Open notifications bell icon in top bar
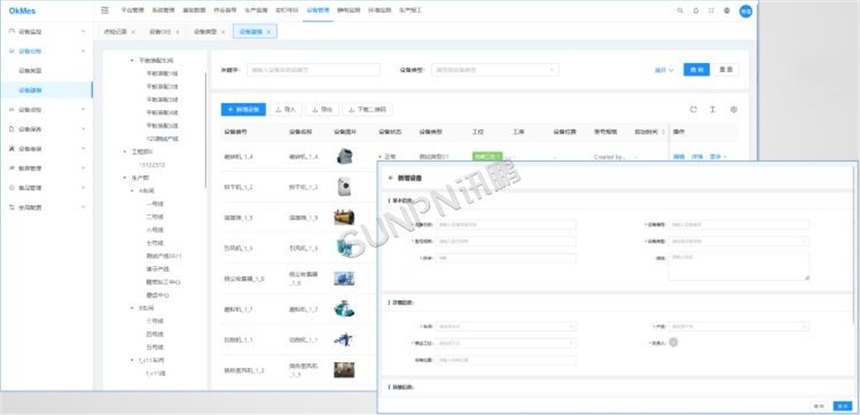 point(695,10)
